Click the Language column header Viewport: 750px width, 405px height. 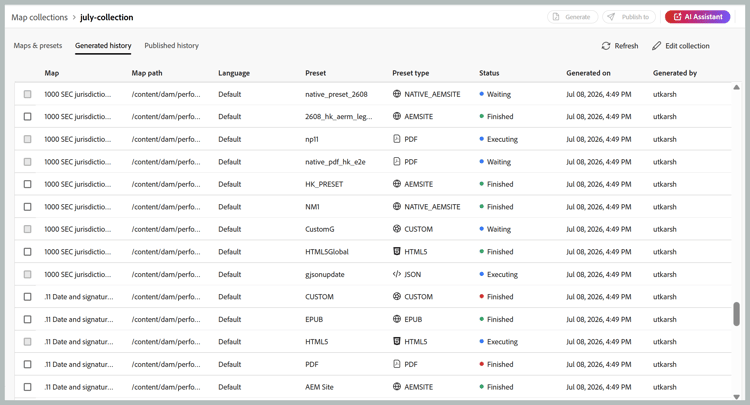click(x=234, y=73)
